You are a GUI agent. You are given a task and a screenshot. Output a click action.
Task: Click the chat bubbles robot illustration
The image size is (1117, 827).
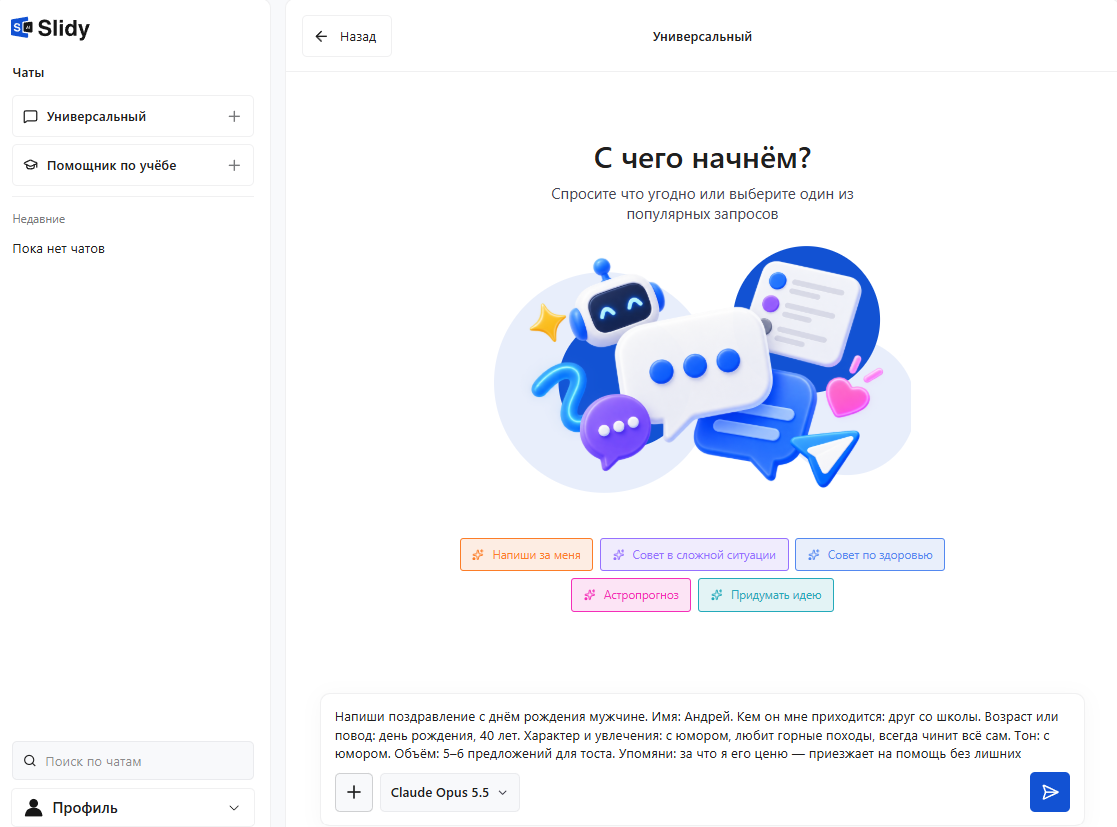click(702, 369)
